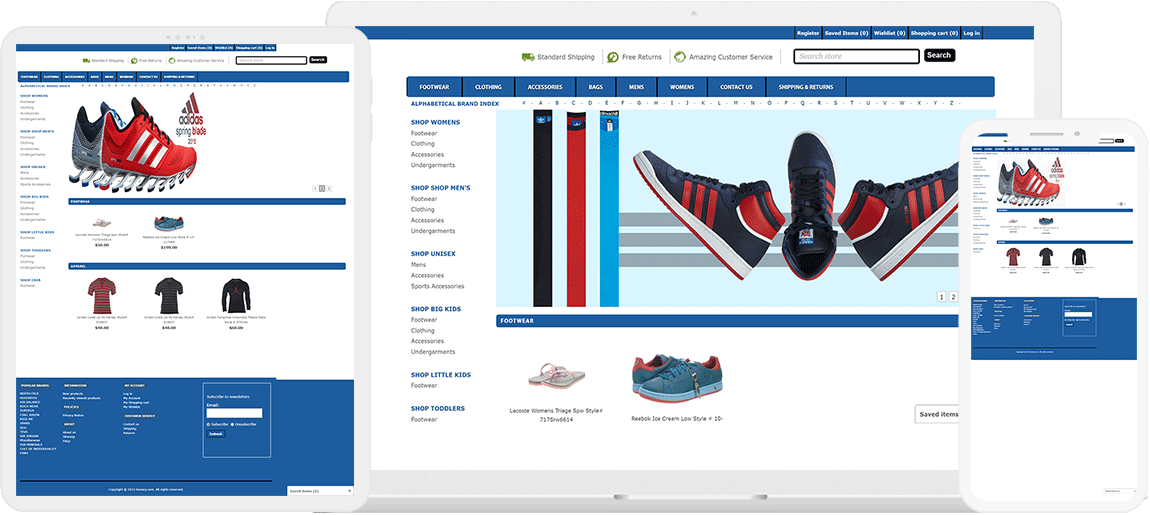Focus the Search store field on laptop
Image resolution: width=1150 pixels, height=515 pixels.
click(856, 56)
